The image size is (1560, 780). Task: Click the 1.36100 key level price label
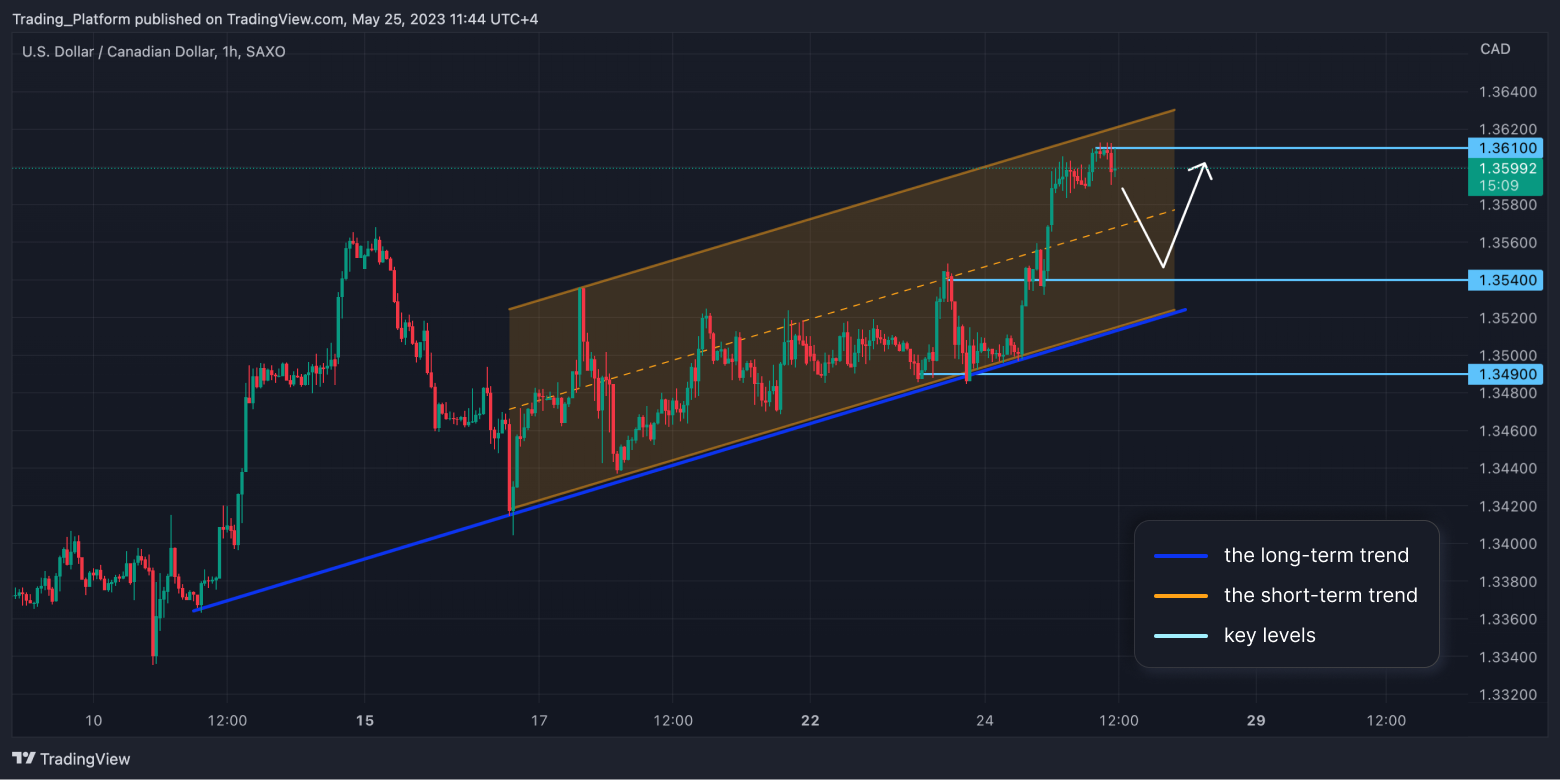[1505, 148]
